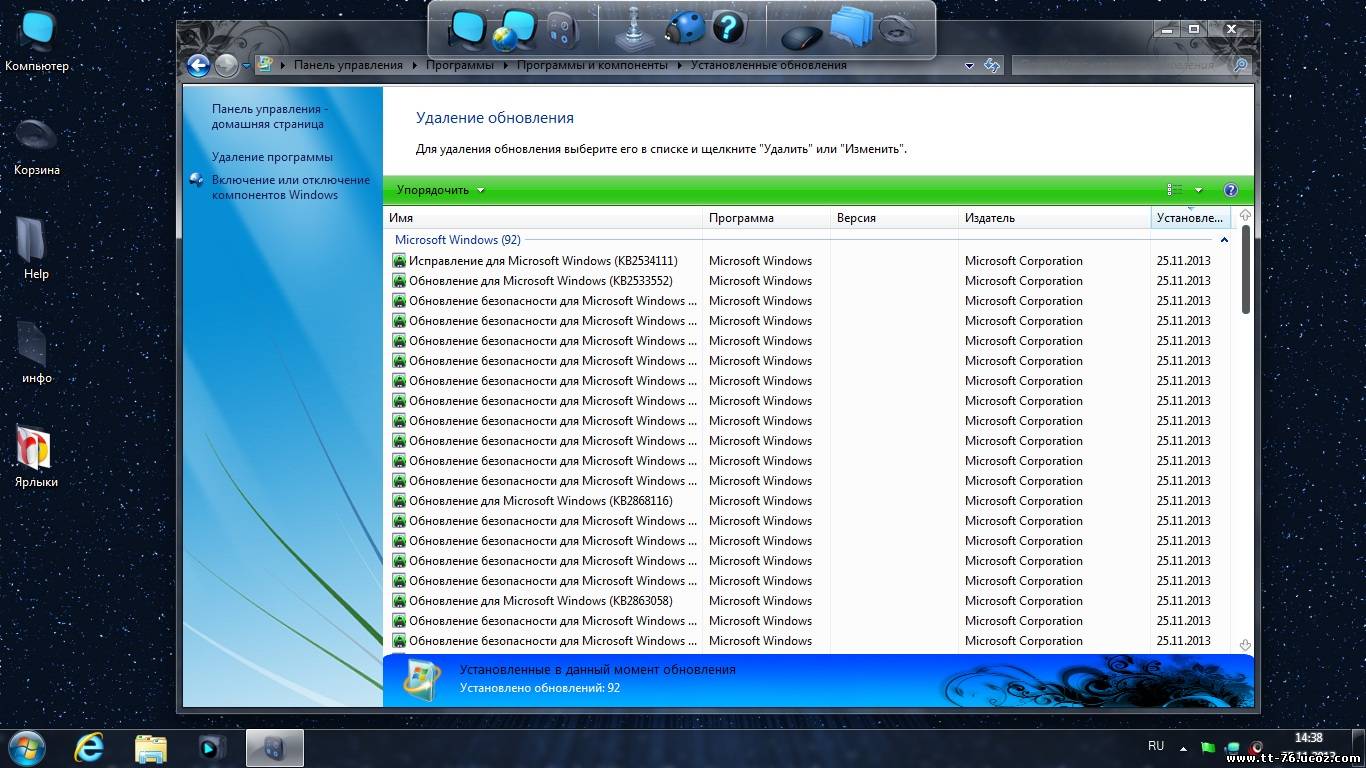
Task: Click the Программы breadcrumb in address bar
Action: click(x=460, y=66)
